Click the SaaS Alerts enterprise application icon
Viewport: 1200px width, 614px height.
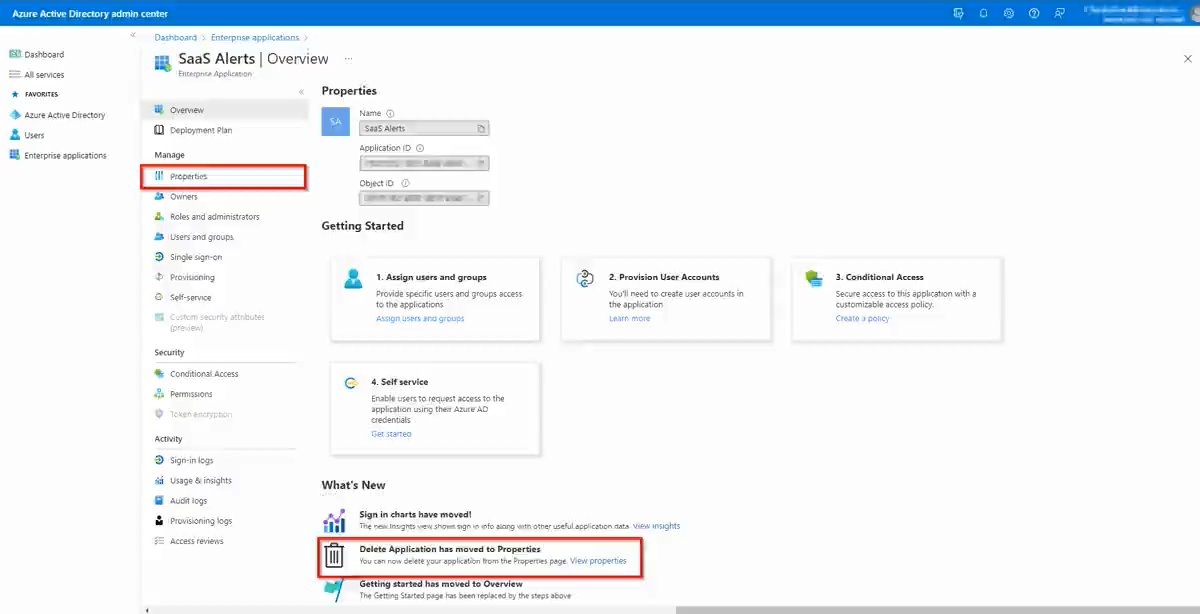[x=163, y=63]
